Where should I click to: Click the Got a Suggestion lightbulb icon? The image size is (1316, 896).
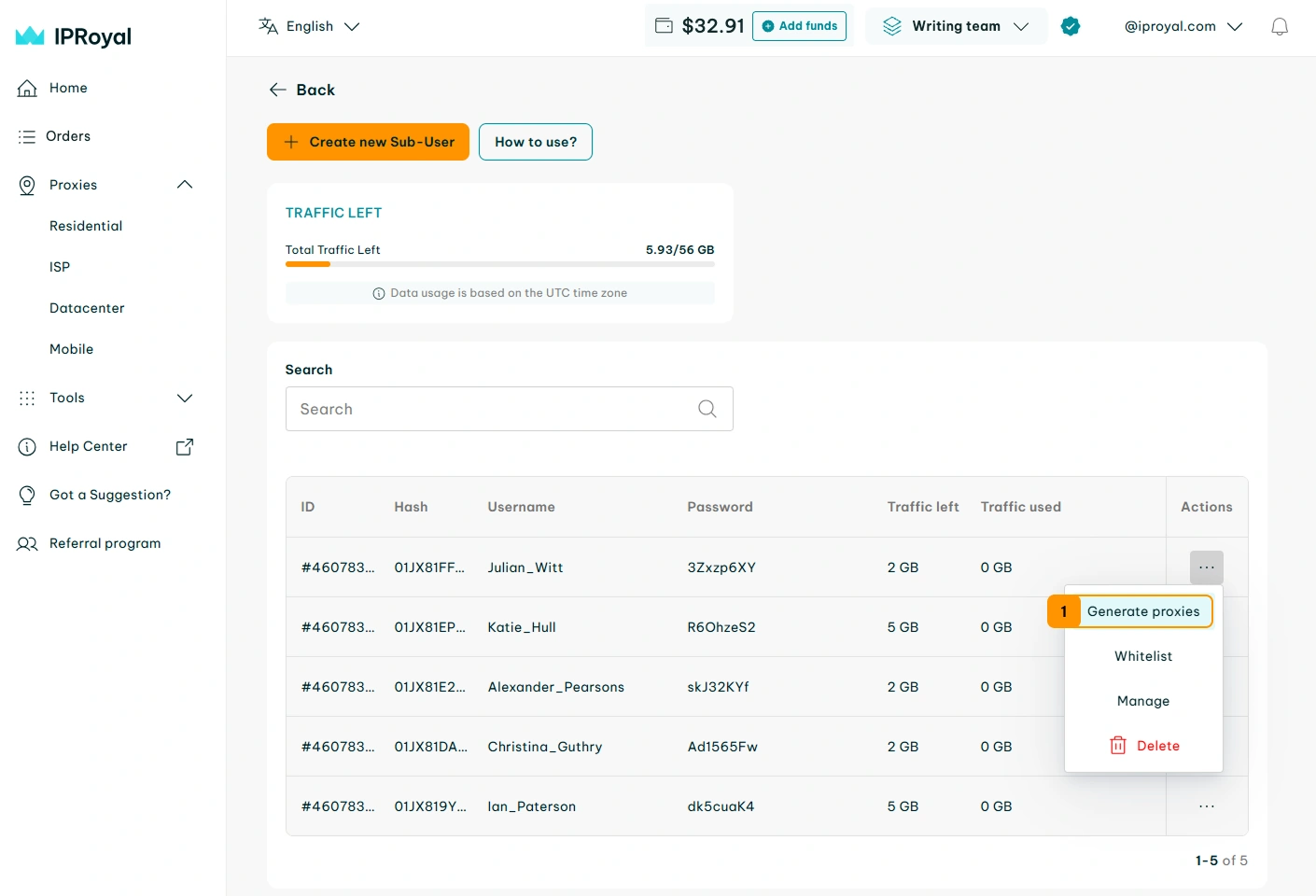click(x=27, y=495)
